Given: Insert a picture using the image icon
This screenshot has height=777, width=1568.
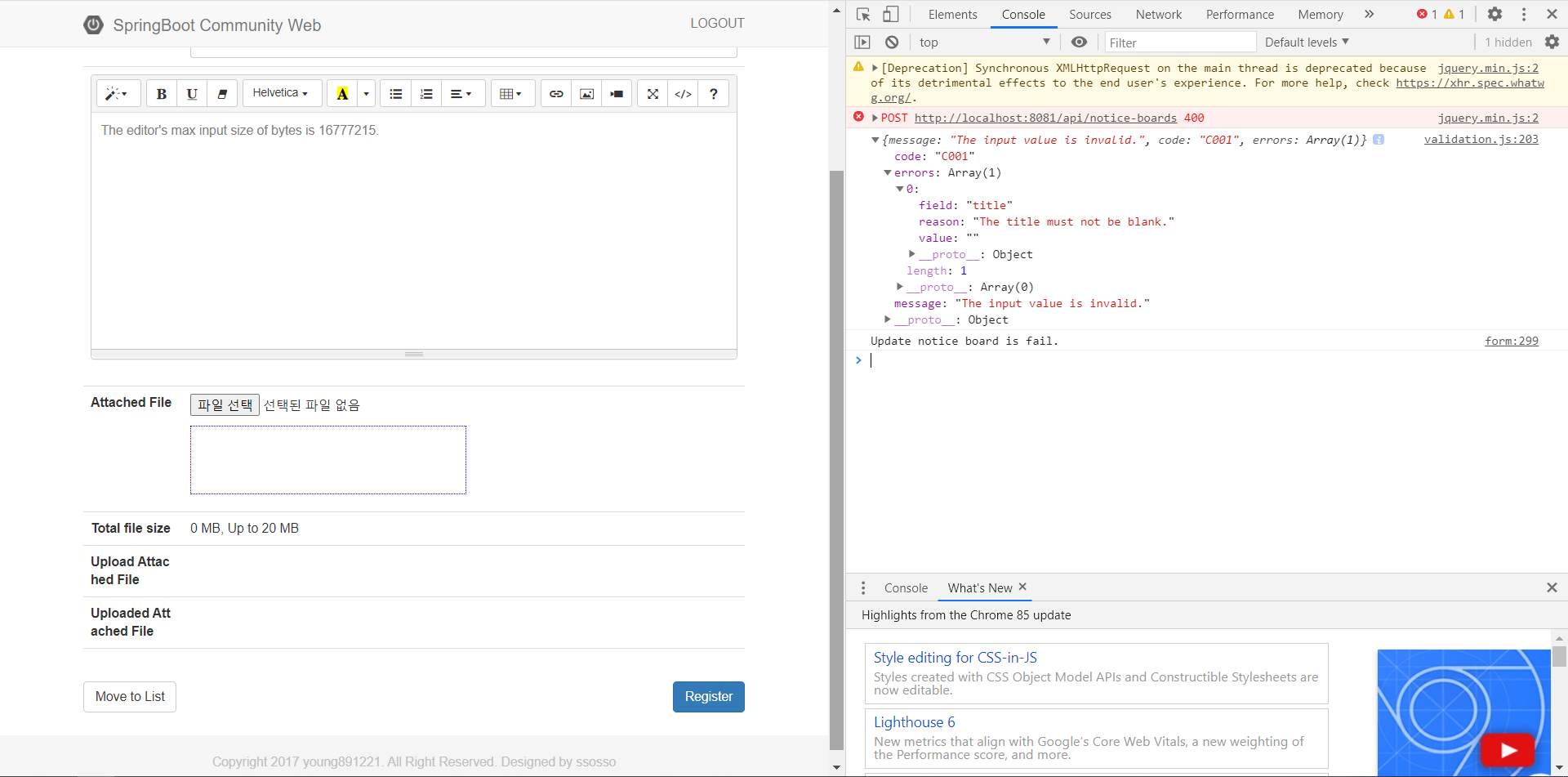Looking at the screenshot, I should point(586,94).
